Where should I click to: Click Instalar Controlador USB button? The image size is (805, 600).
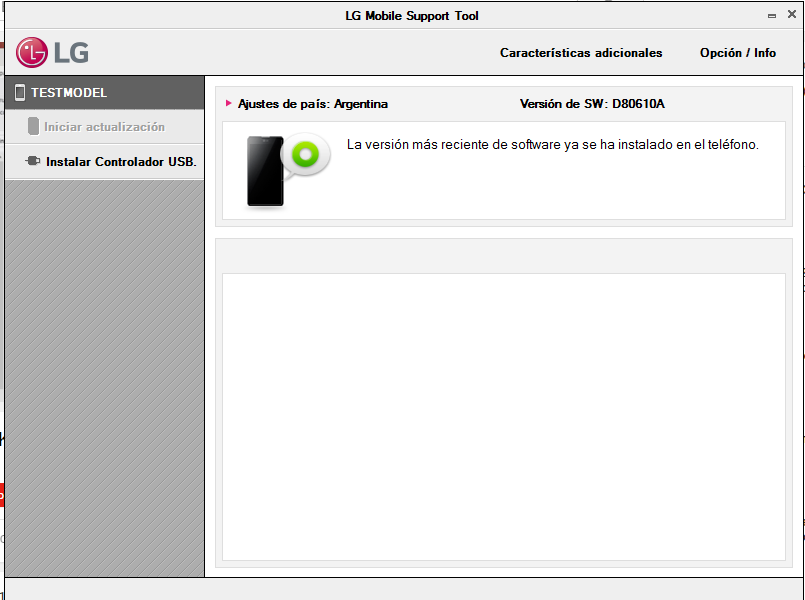point(105,162)
